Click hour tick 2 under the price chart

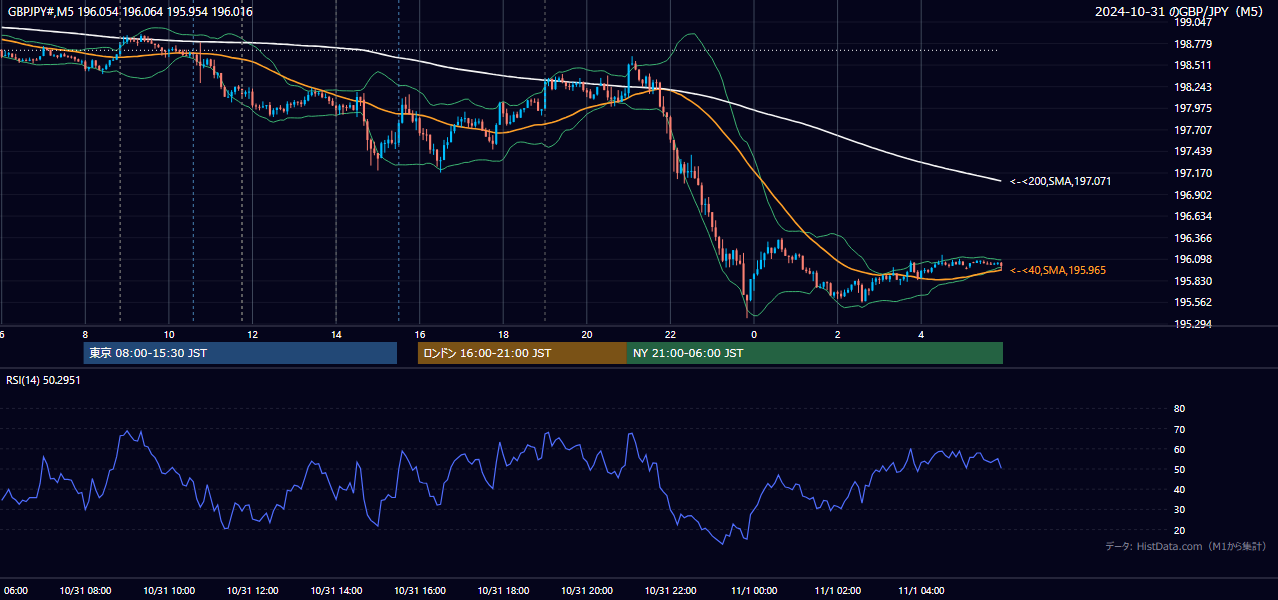point(837,334)
